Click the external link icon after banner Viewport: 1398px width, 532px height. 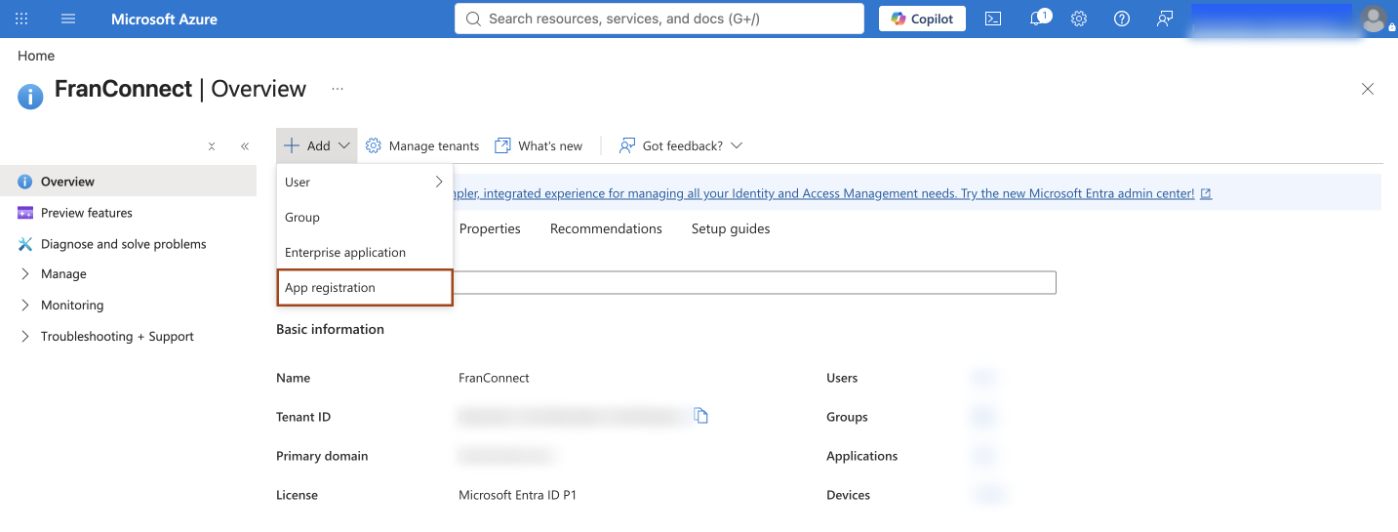point(1206,194)
